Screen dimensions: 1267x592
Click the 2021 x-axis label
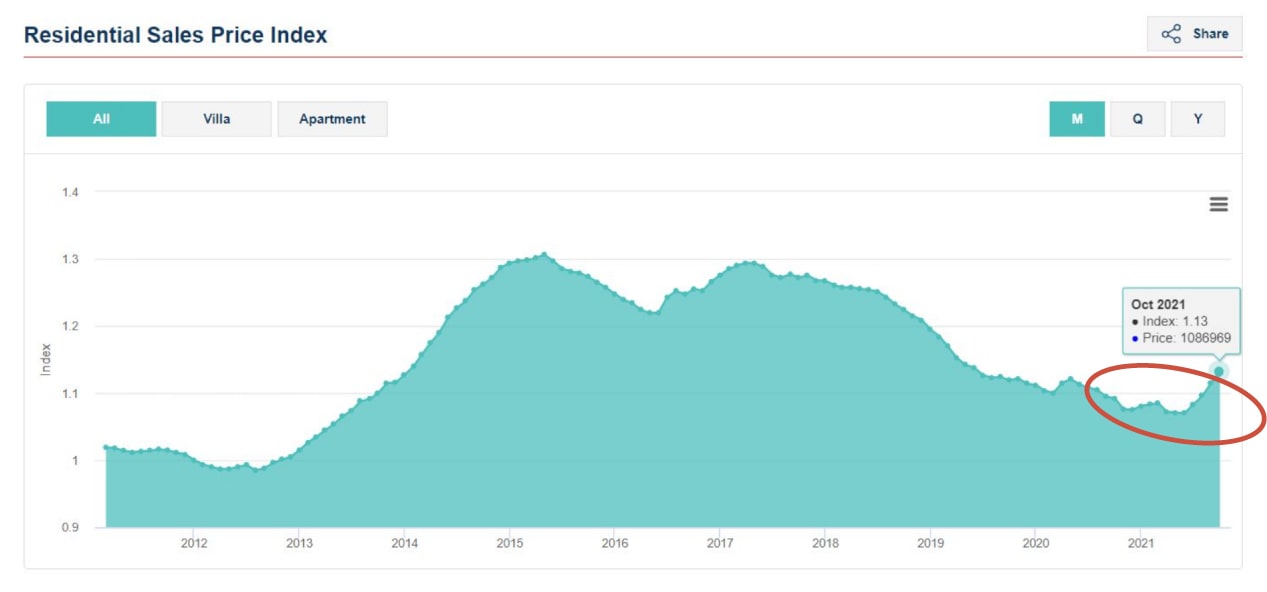[1140, 544]
